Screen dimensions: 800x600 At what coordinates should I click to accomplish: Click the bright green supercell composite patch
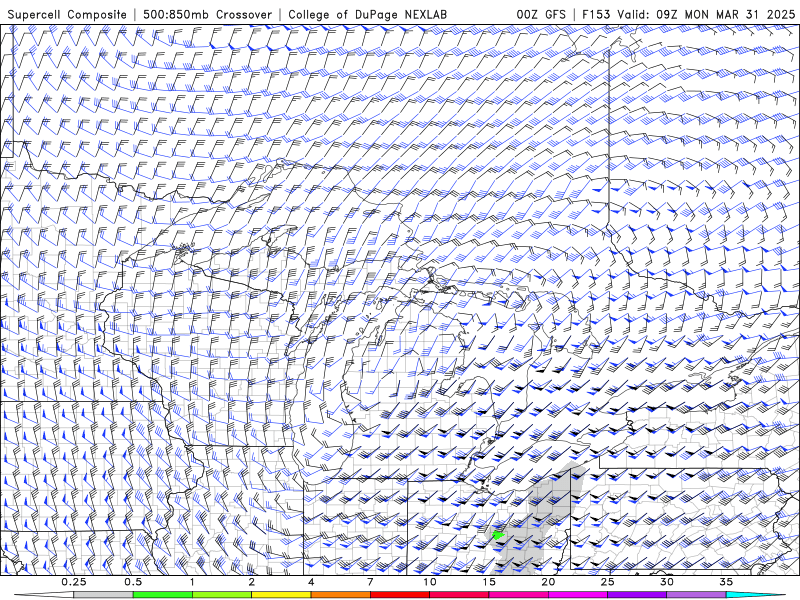click(x=498, y=535)
